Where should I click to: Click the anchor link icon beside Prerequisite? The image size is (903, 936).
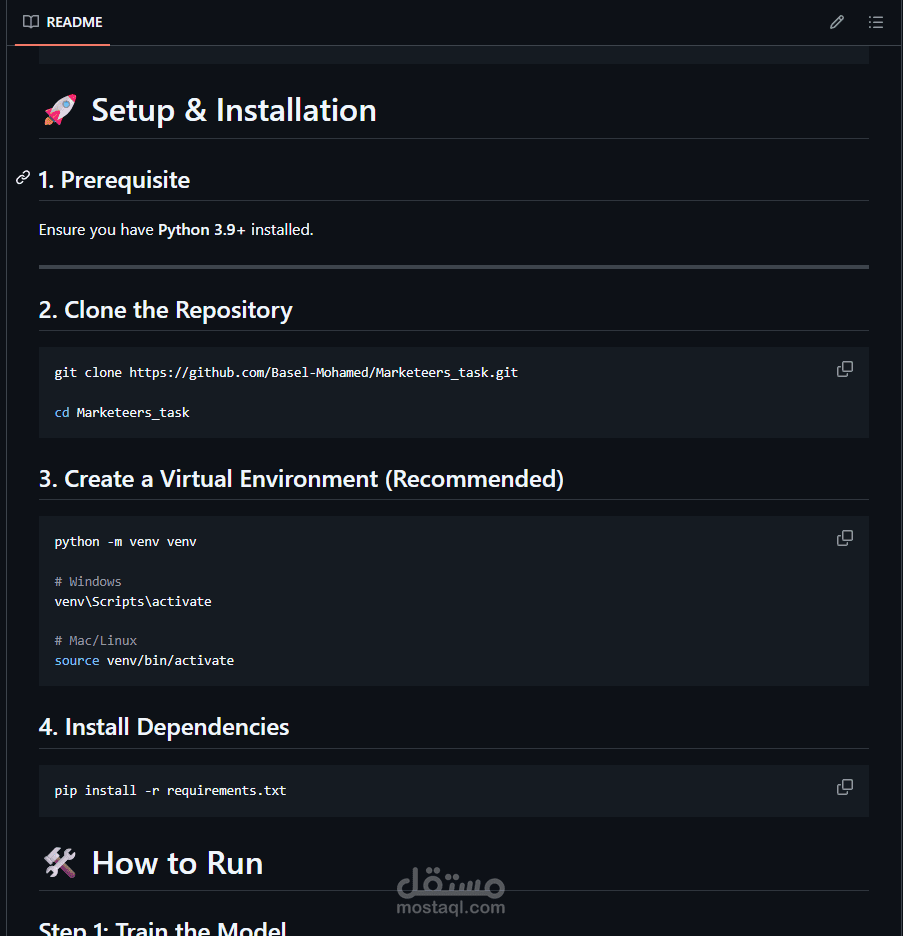pos(23,178)
